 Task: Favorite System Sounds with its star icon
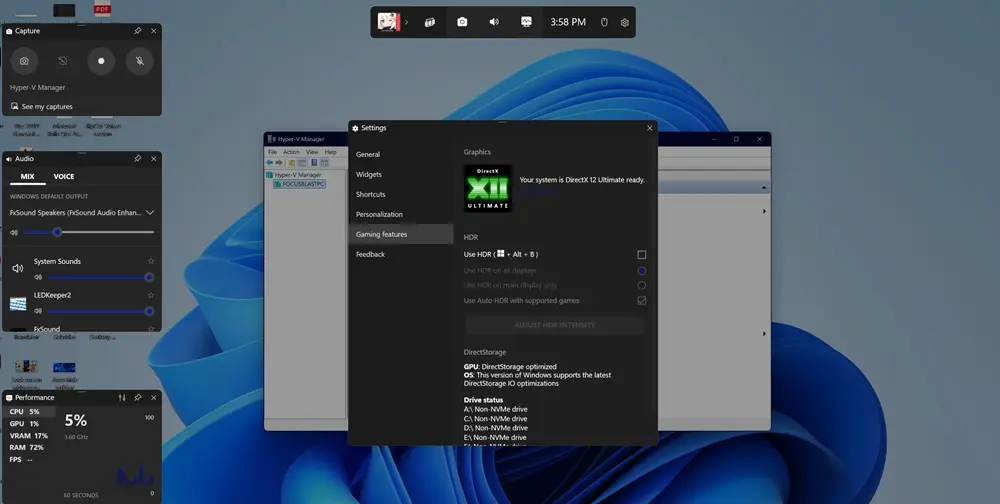coord(151,261)
